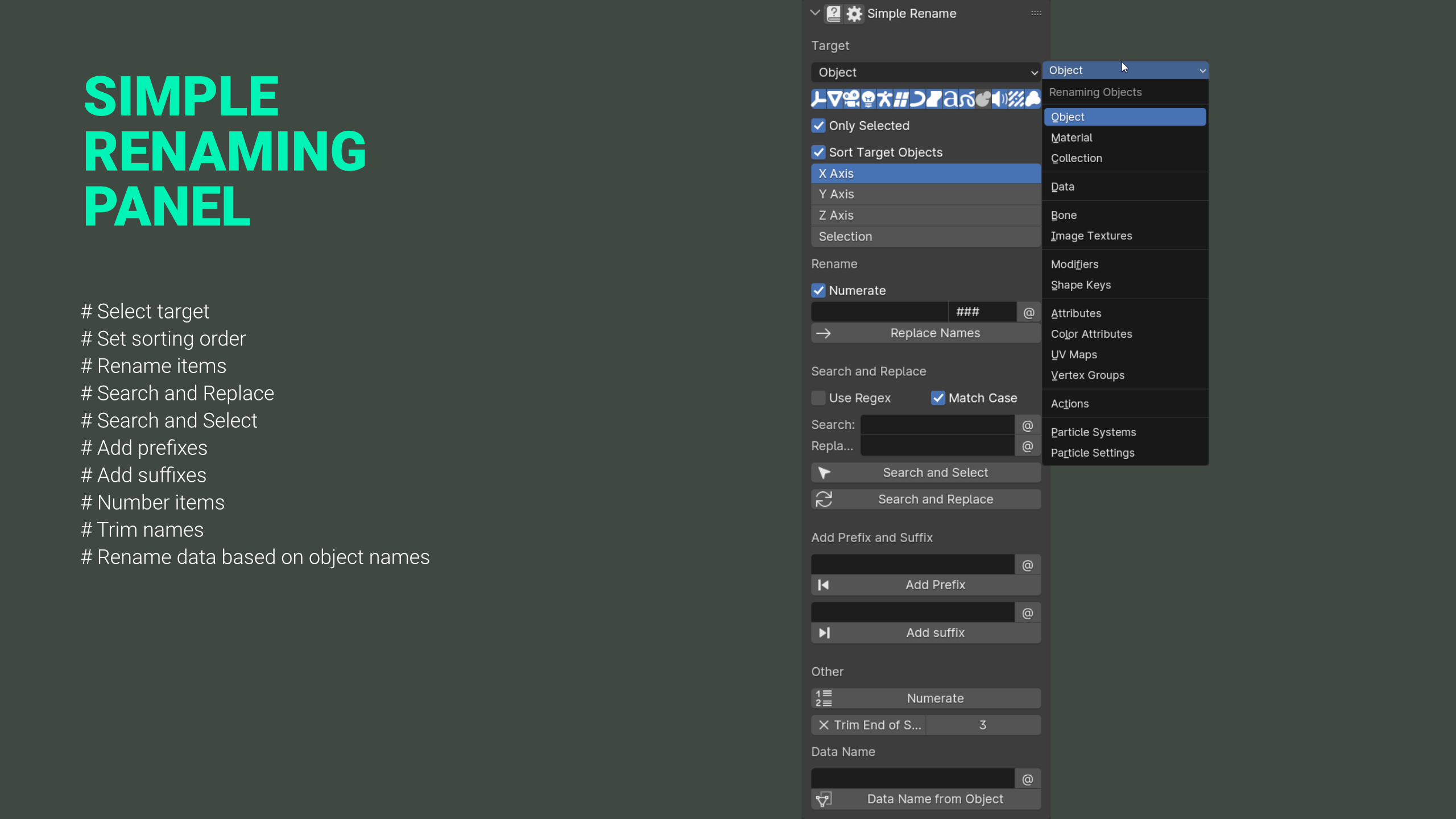Select the Y Axis sorting option
The width and height of the screenshot is (1456, 819).
[x=925, y=194]
